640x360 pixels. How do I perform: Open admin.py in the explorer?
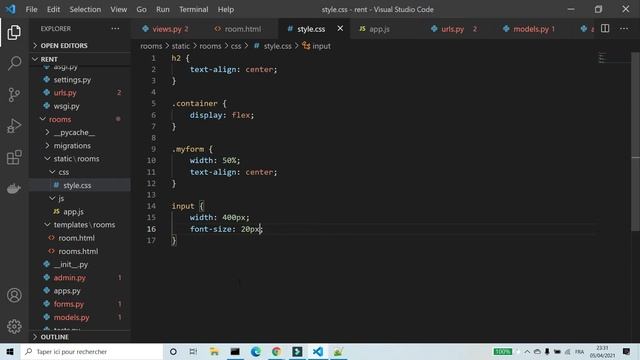pos(70,278)
